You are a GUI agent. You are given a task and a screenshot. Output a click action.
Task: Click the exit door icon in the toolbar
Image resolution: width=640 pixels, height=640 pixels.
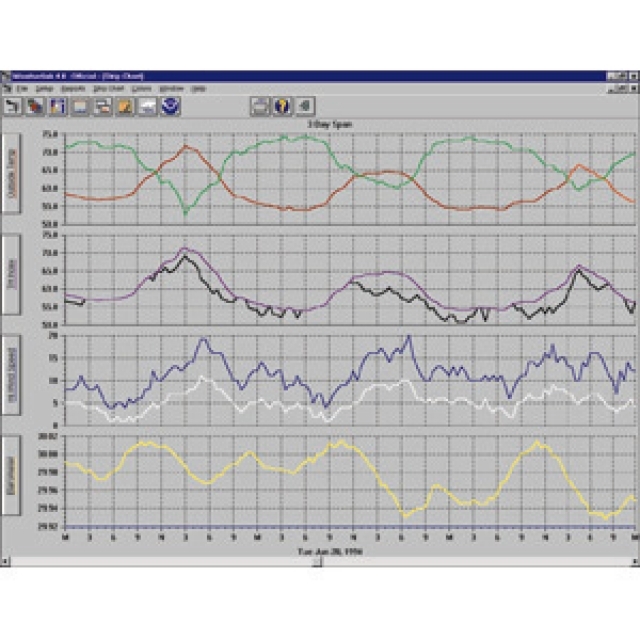(x=304, y=105)
